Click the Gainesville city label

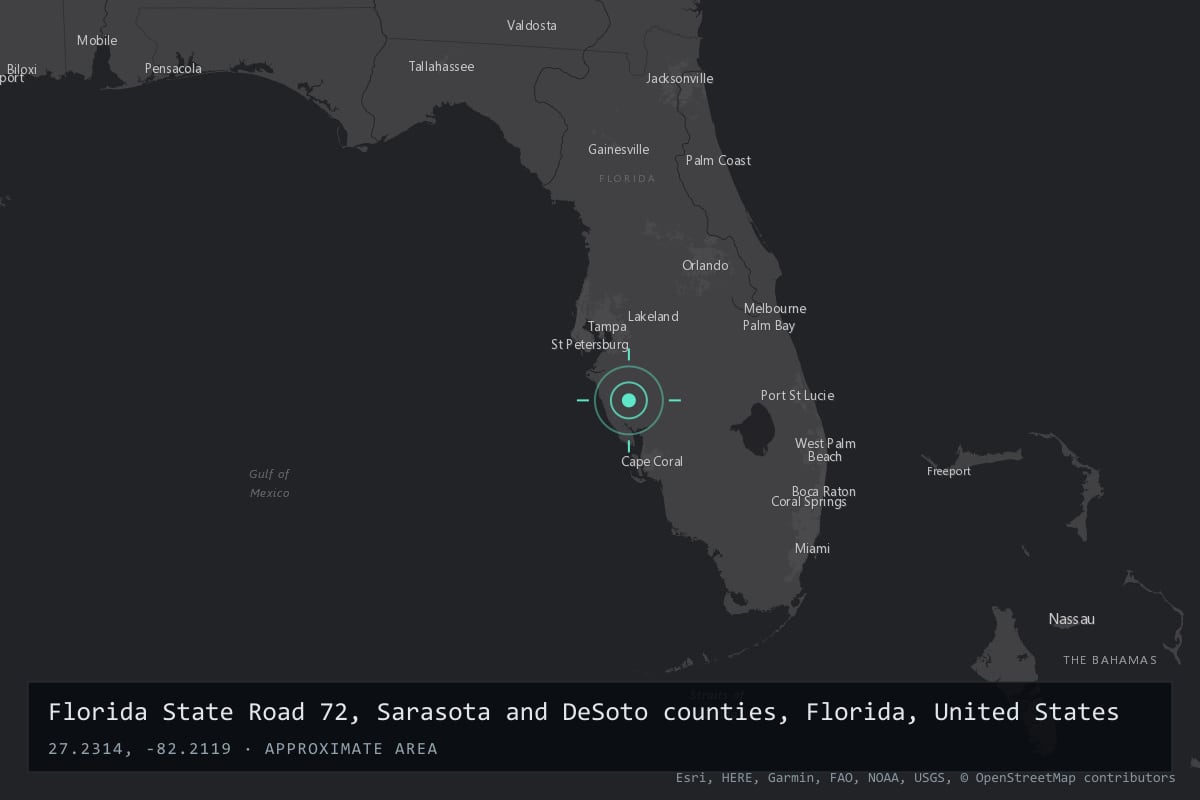click(618, 149)
